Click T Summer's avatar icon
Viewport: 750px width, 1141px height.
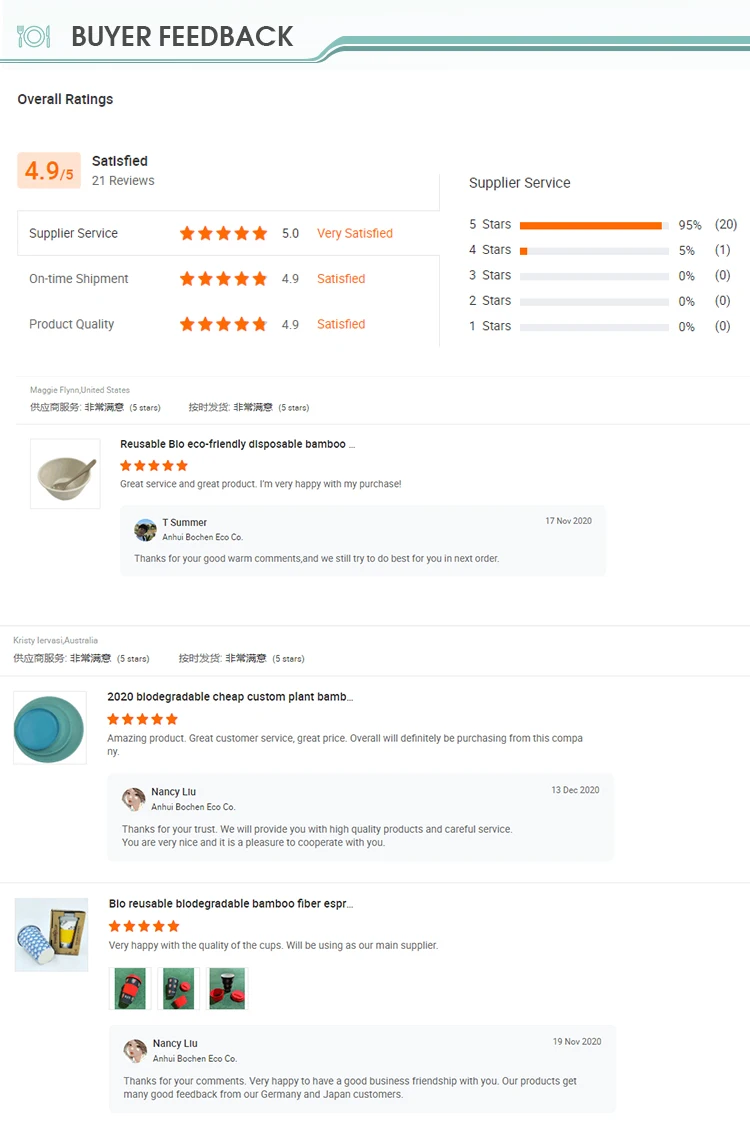[x=145, y=530]
